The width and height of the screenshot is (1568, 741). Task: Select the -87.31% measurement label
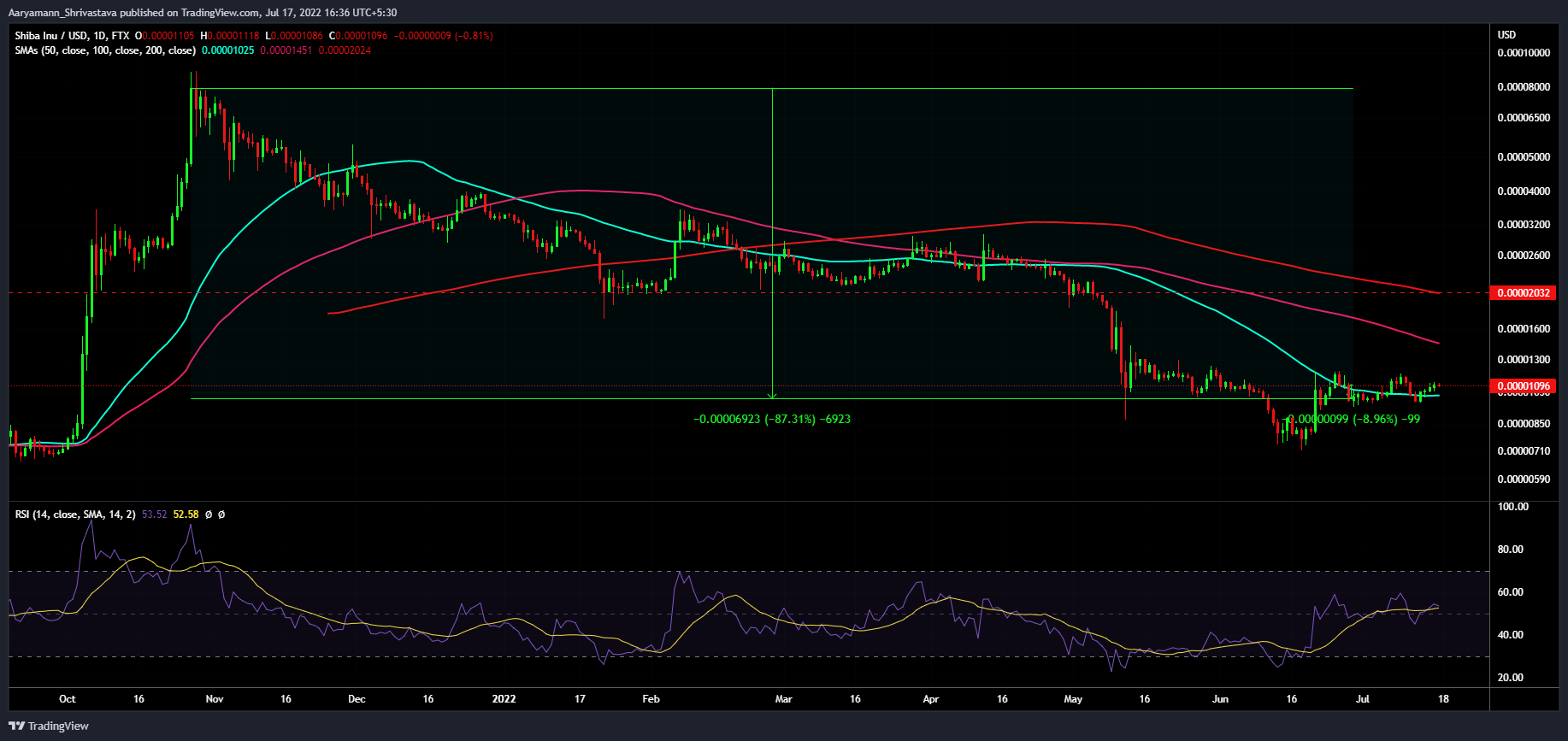[771, 420]
